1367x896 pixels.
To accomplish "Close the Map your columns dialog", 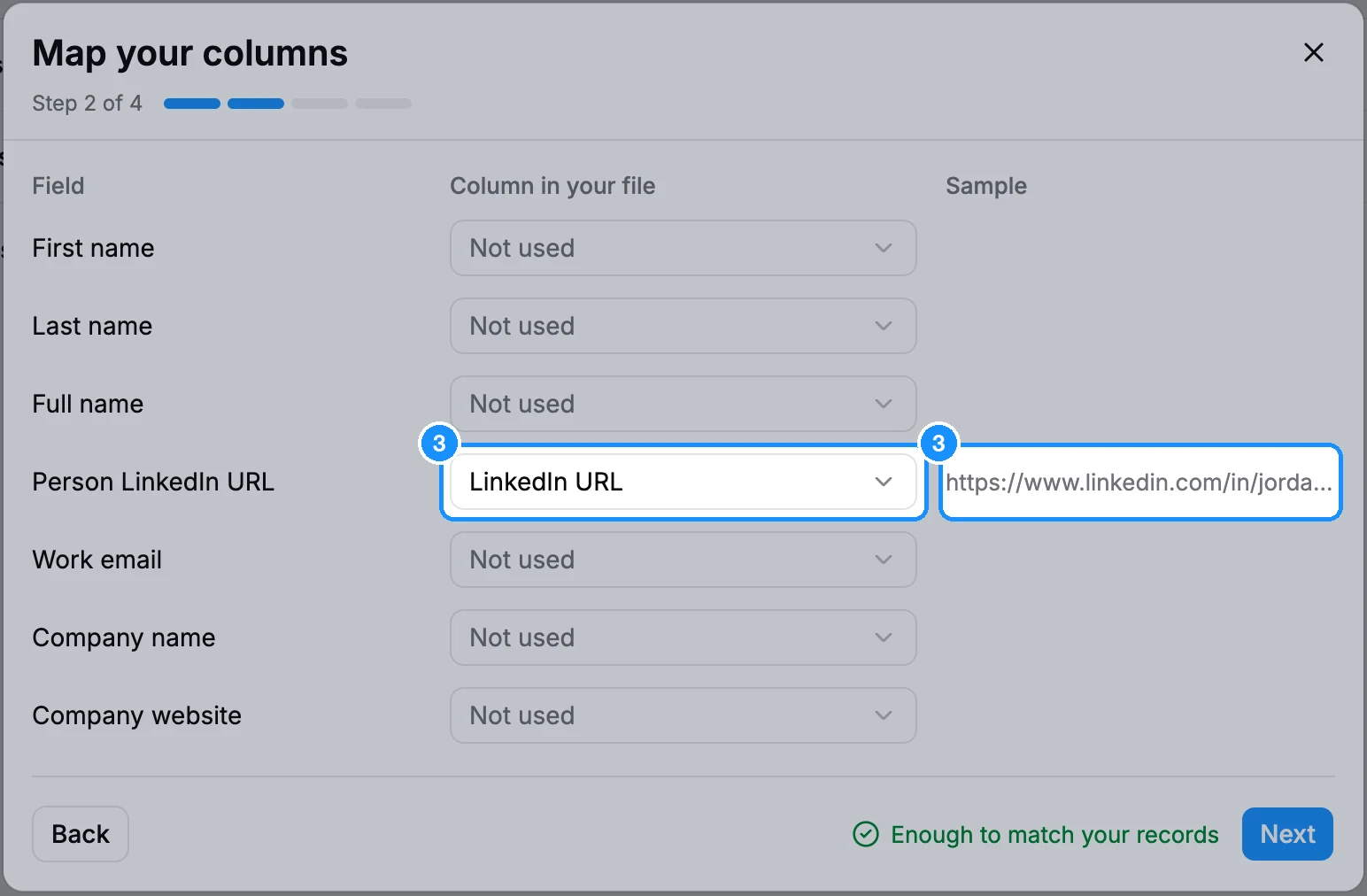I will point(1314,52).
